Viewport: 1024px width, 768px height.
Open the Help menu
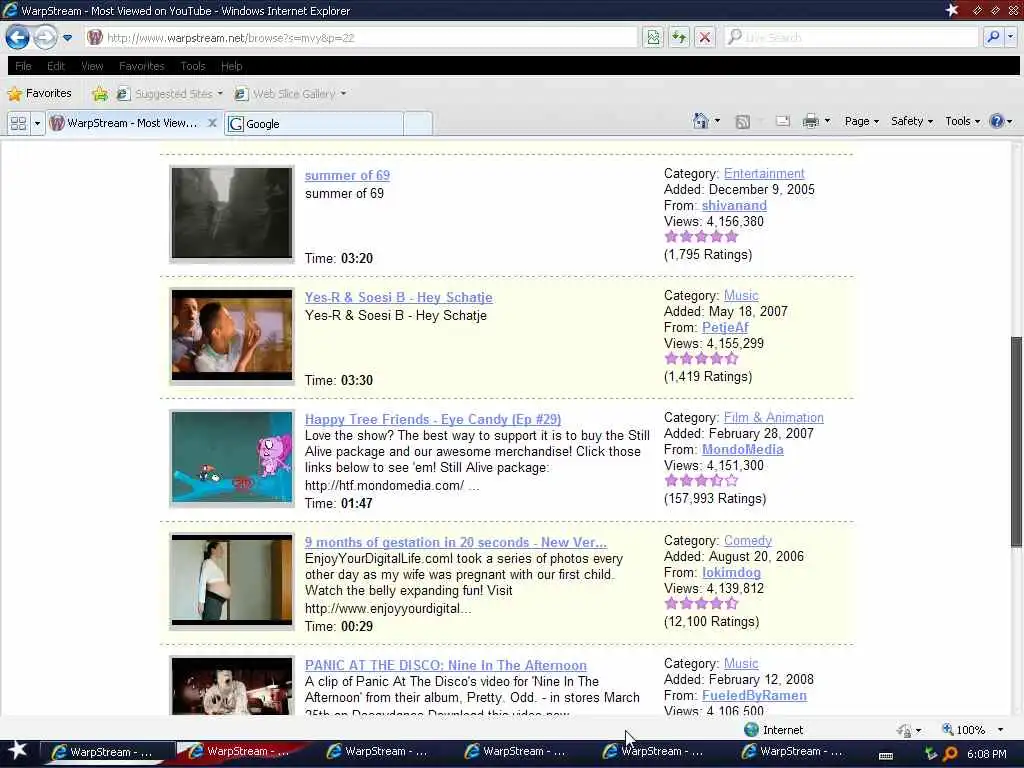[231, 66]
